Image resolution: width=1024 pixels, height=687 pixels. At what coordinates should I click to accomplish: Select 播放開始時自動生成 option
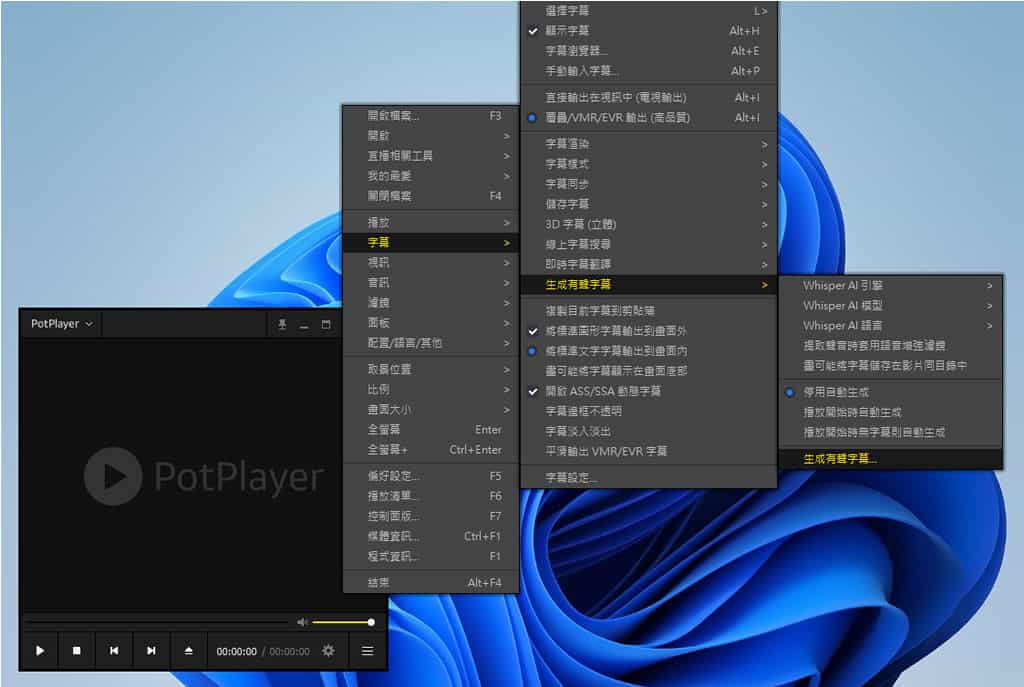tap(890, 412)
